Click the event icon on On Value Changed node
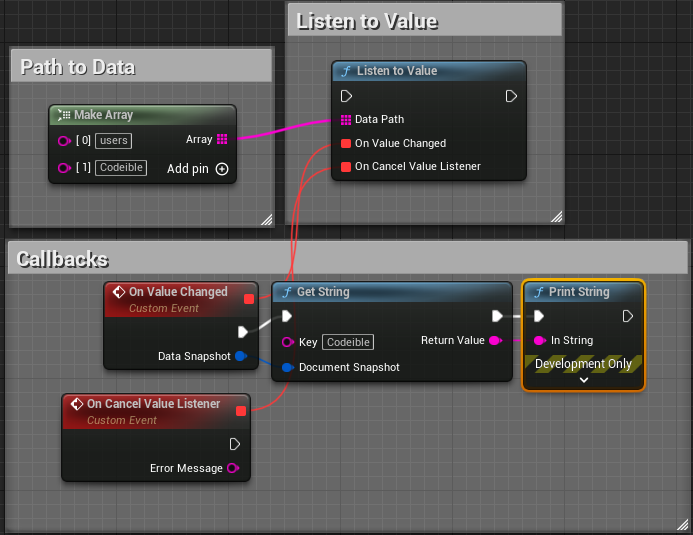The width and height of the screenshot is (693, 535). [118, 292]
